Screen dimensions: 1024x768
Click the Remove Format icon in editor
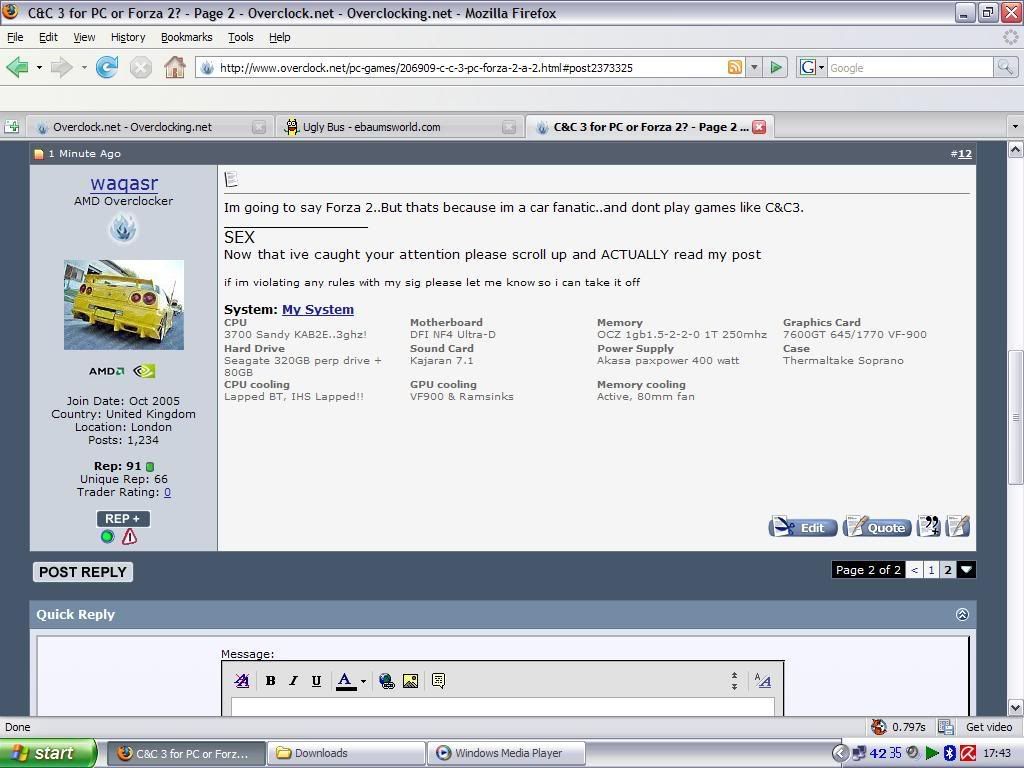(242, 681)
